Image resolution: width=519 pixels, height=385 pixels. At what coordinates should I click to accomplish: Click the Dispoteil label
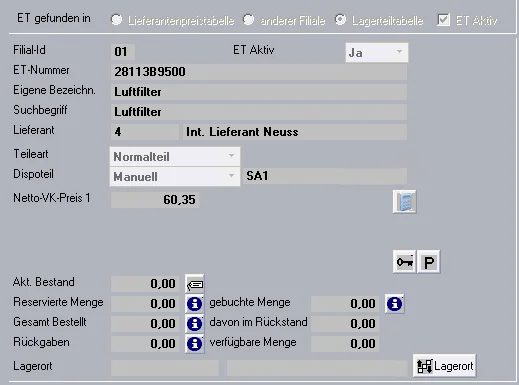[33, 174]
